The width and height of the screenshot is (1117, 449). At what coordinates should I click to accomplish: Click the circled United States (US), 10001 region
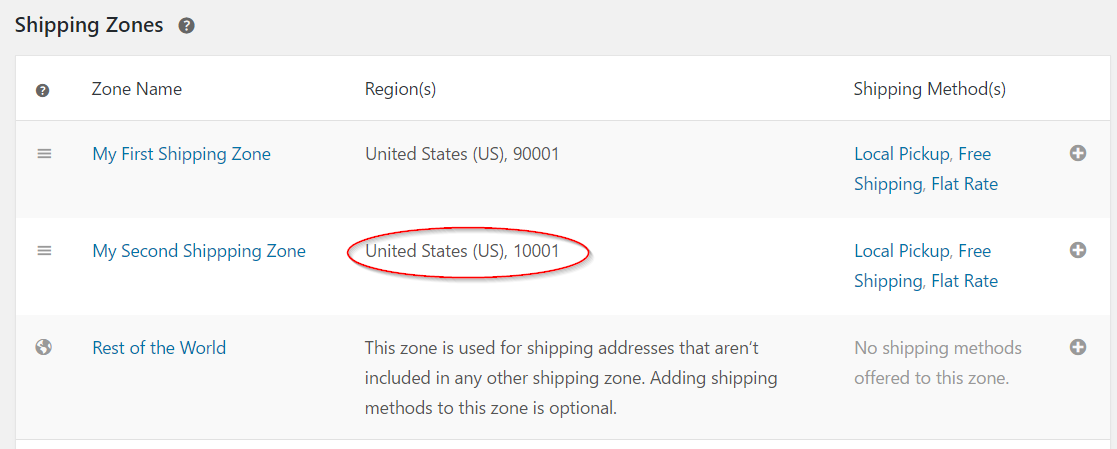click(x=462, y=251)
